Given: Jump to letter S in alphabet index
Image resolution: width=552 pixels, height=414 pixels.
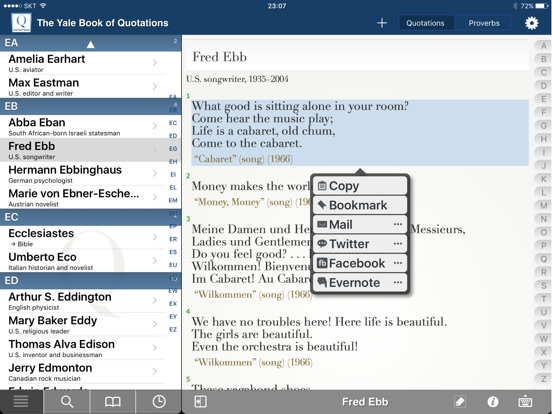Looking at the screenshot, I should 544,286.
